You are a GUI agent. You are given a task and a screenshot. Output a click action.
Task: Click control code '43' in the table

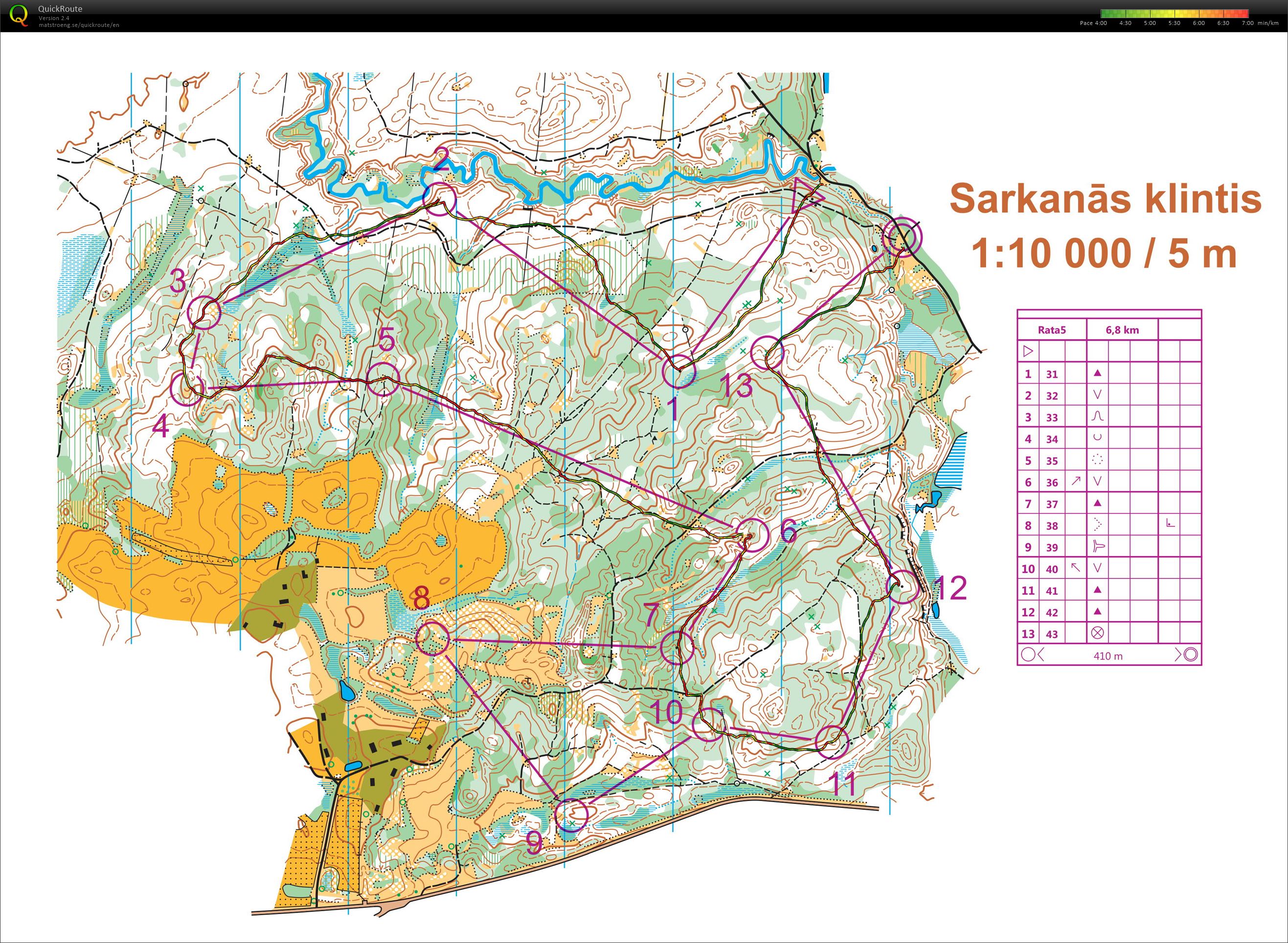pos(1052,634)
